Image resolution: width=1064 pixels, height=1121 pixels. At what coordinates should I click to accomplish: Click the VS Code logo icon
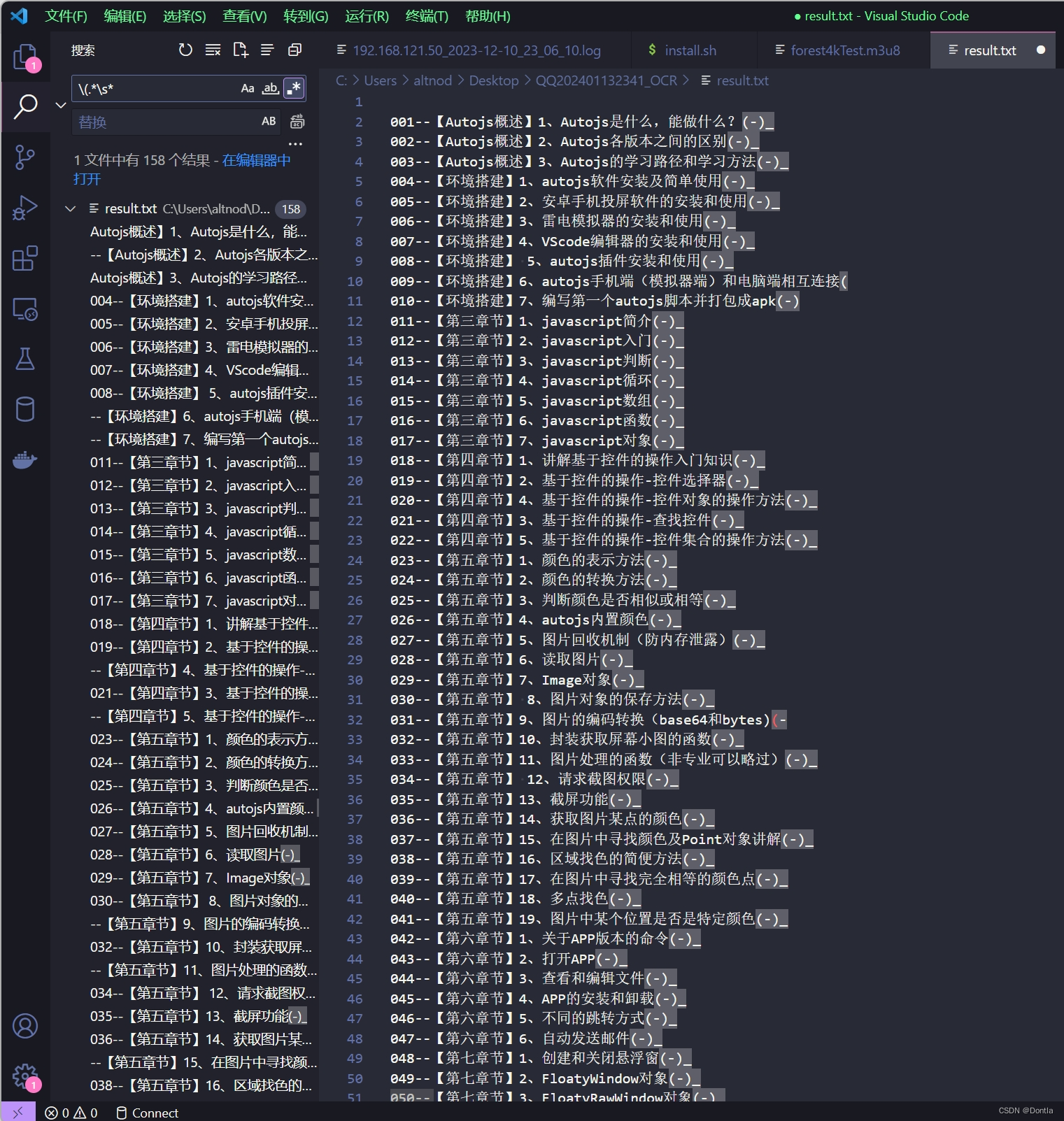[x=20, y=15]
